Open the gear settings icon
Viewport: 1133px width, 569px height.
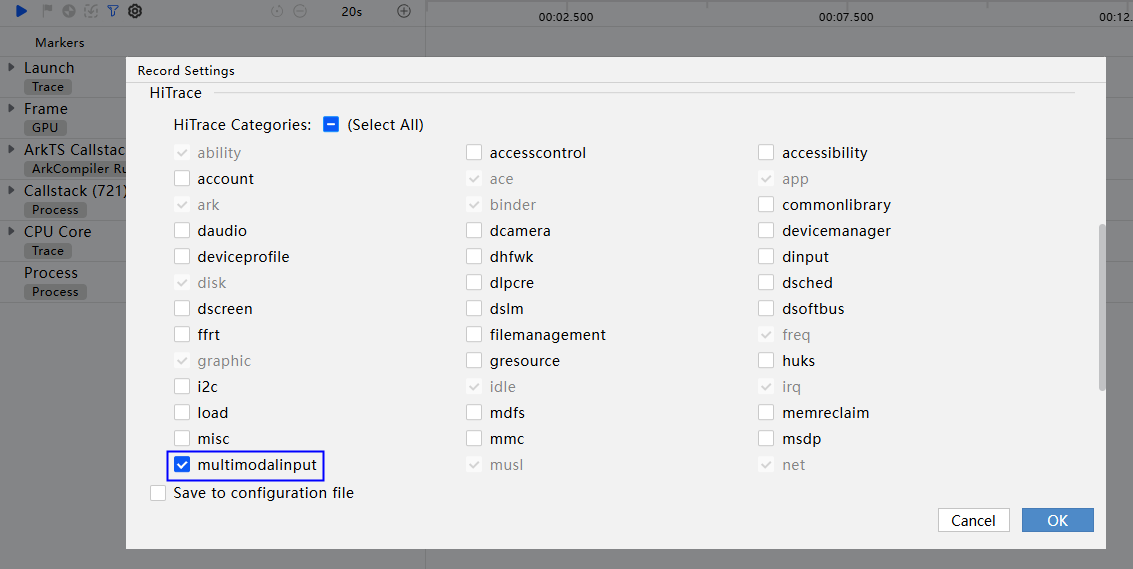(135, 11)
